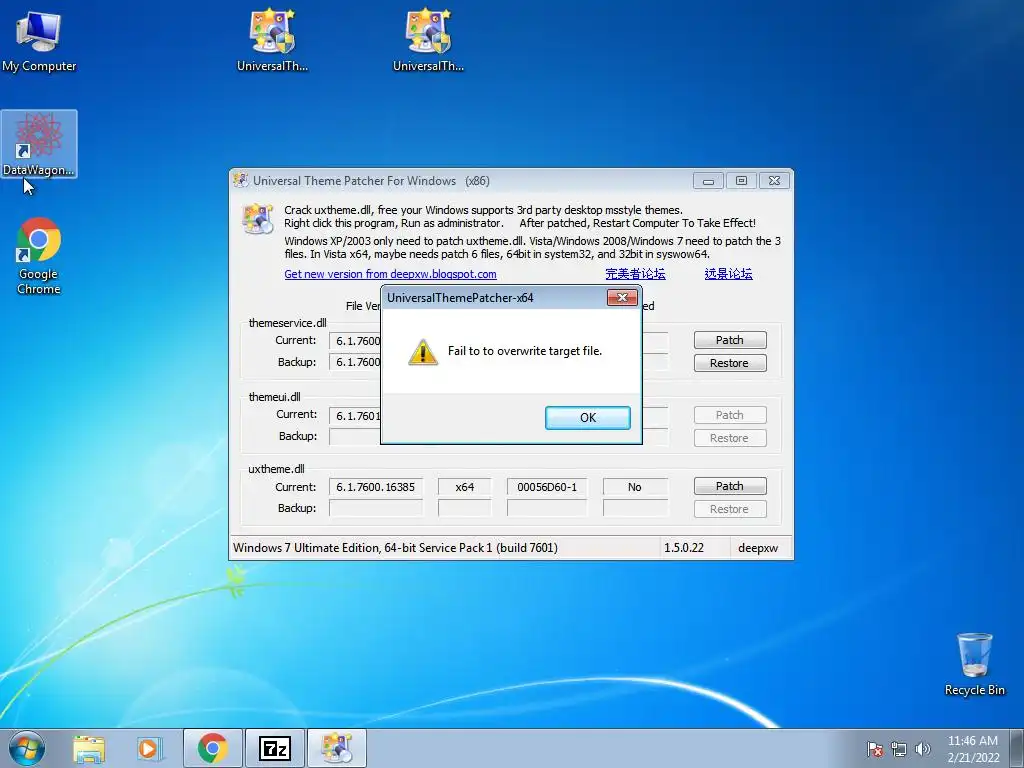The height and width of the screenshot is (768, 1024).
Task: Close the UniversalThemePatcher-x64 error dialog
Action: (622, 298)
